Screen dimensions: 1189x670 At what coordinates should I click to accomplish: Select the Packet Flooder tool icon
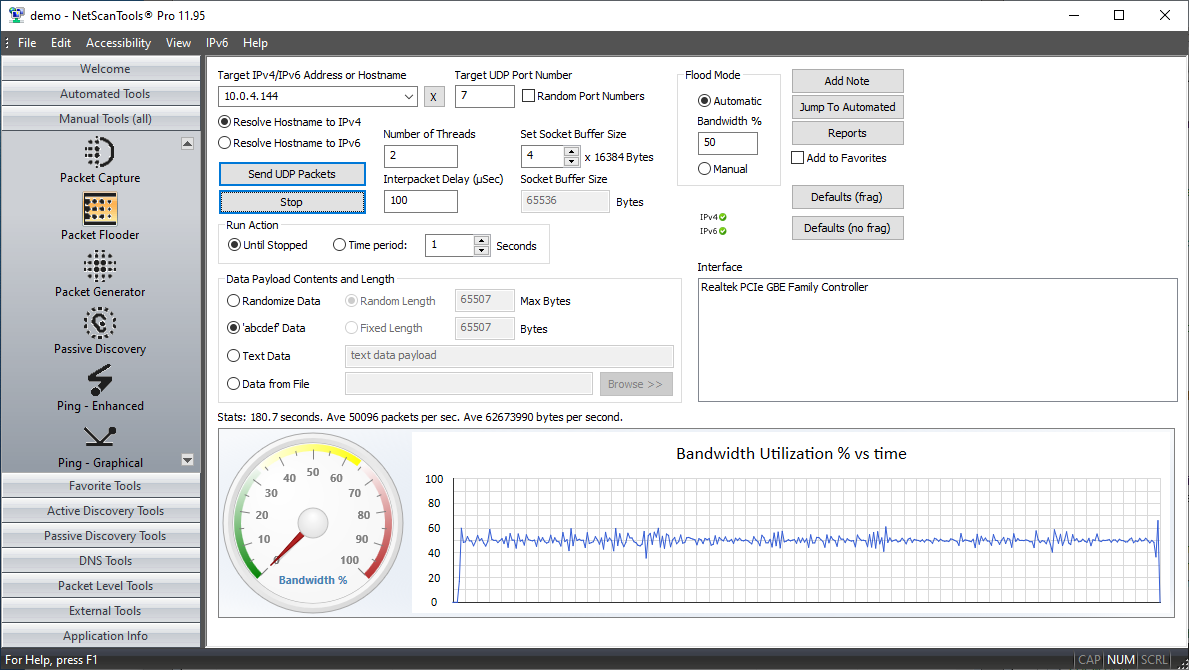[x=100, y=210]
